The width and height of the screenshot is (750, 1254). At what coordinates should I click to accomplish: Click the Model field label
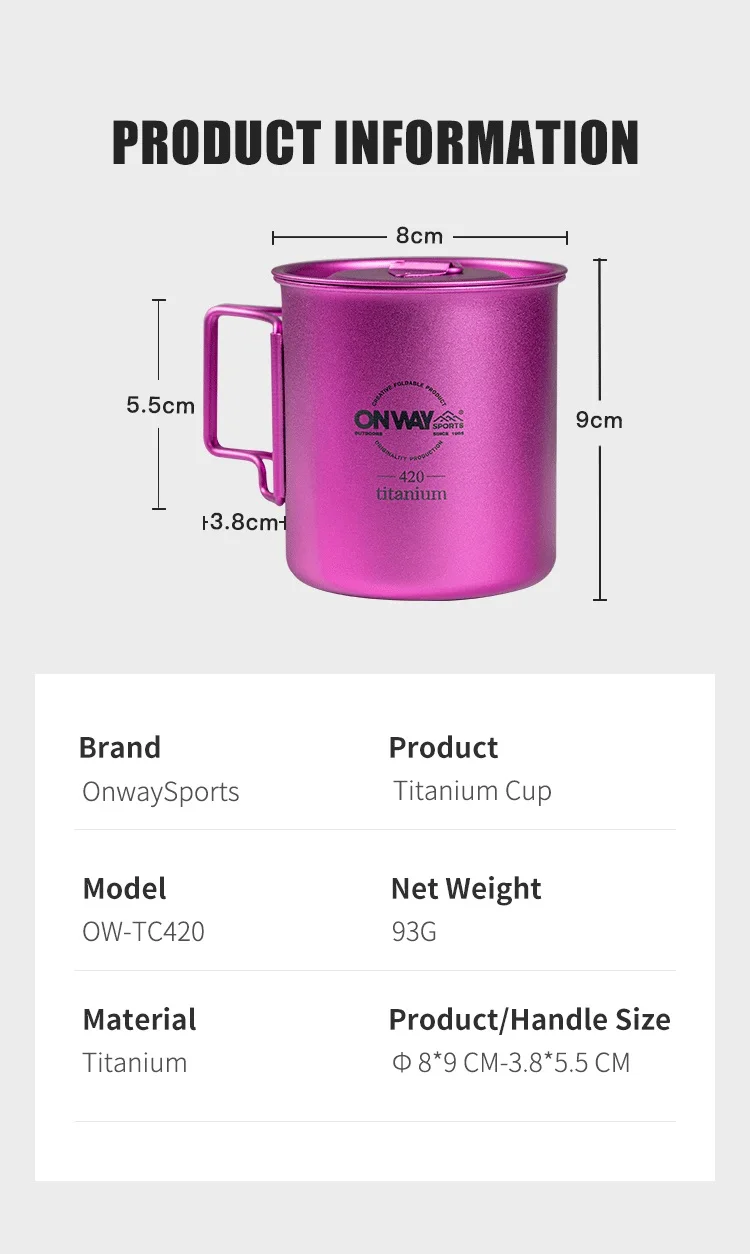click(x=124, y=888)
